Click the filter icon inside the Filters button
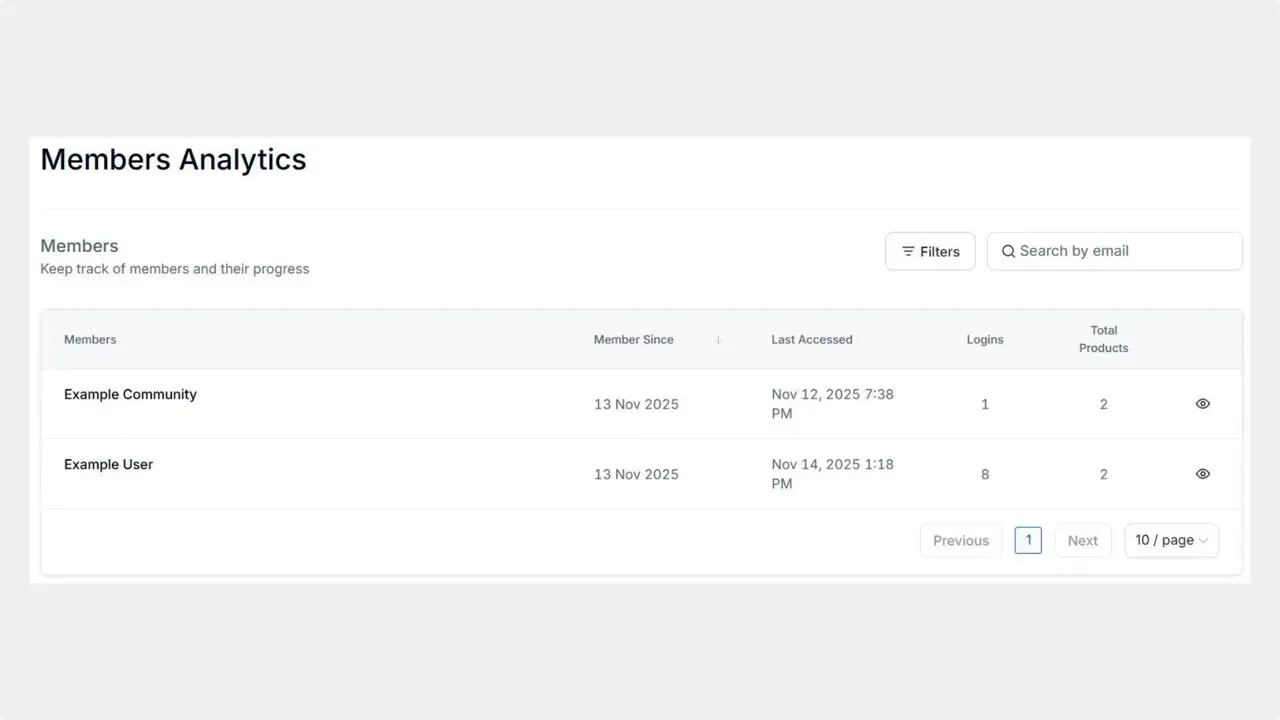This screenshot has width=1280, height=720. (x=908, y=251)
